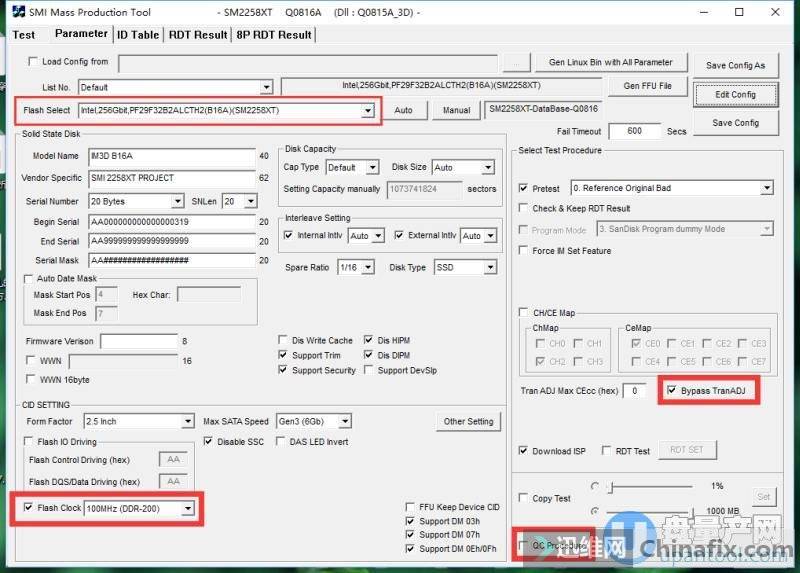Toggle the WWN checkbox

click(x=31, y=360)
